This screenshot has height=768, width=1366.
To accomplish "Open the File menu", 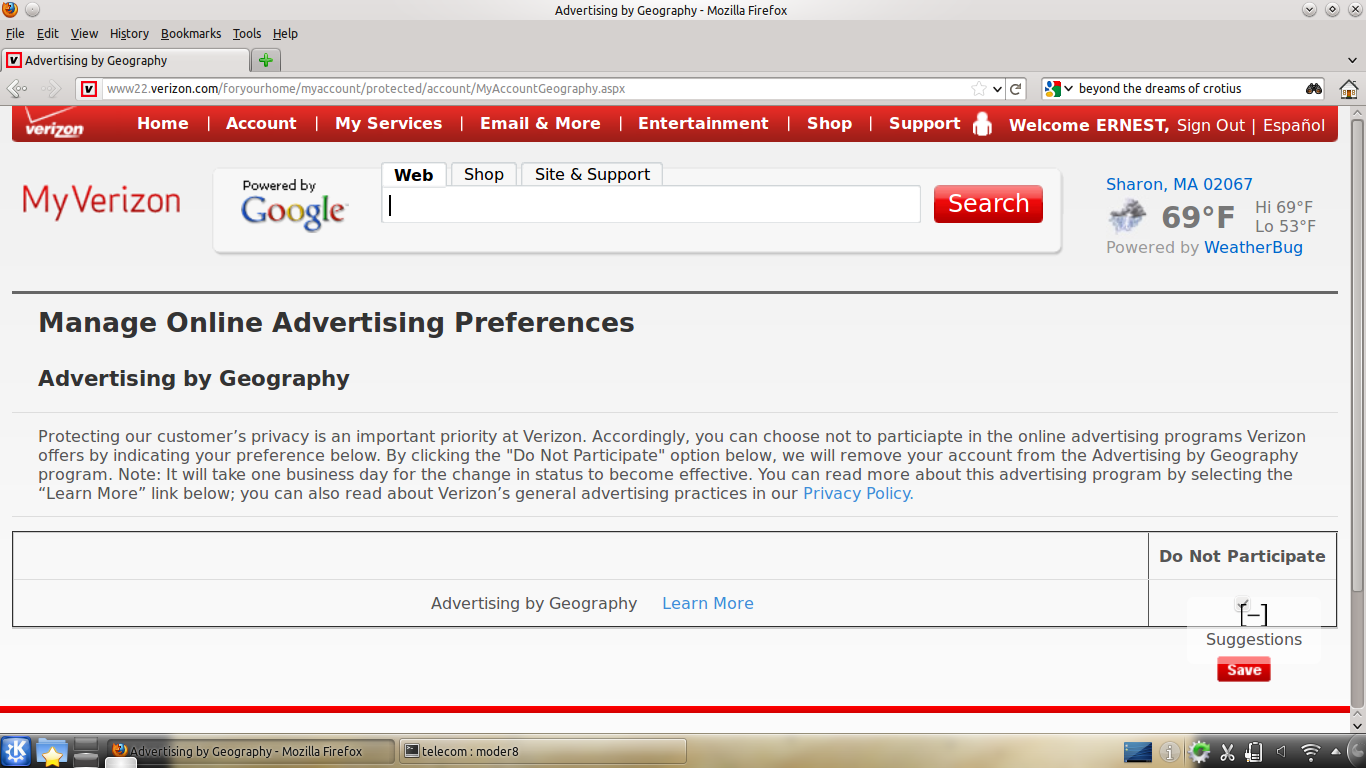I will click(15, 33).
